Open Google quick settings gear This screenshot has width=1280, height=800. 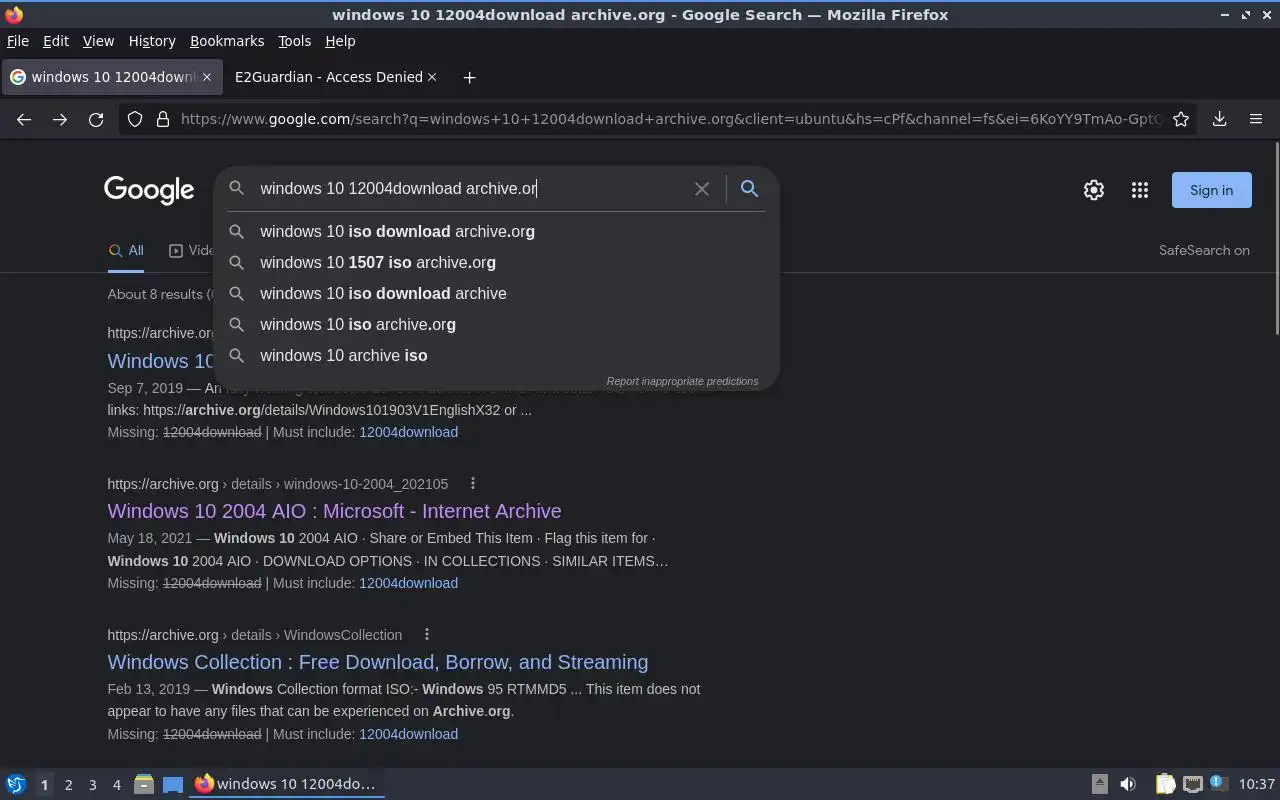pyautogui.click(x=1094, y=190)
